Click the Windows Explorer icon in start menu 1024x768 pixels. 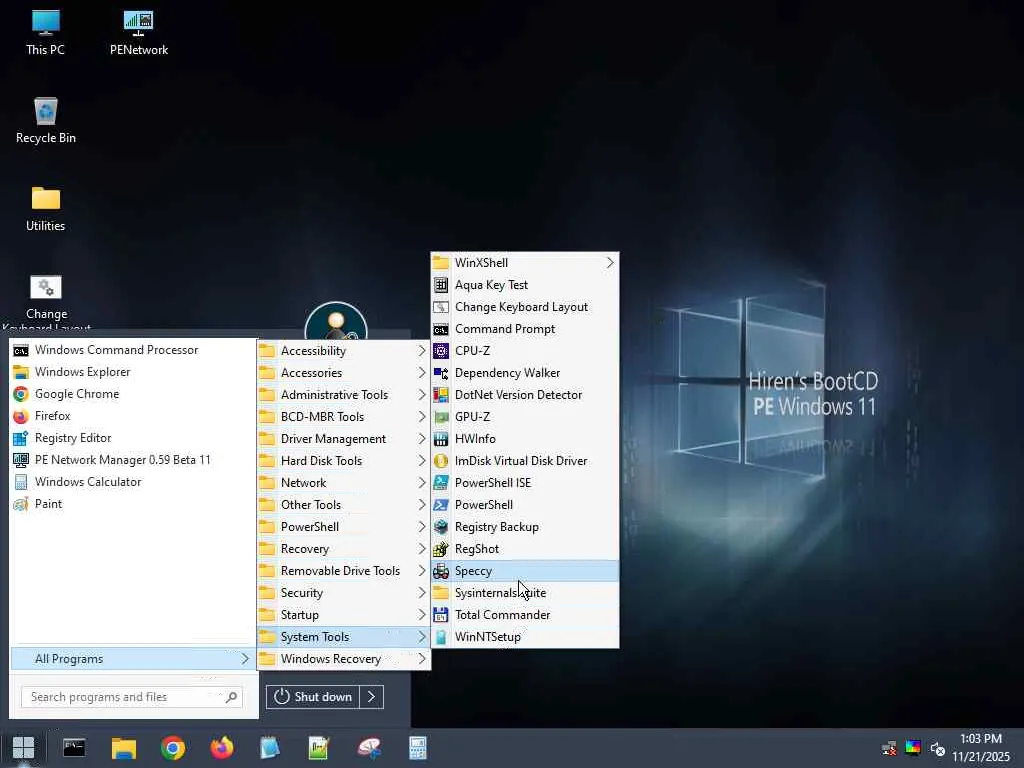pos(21,372)
